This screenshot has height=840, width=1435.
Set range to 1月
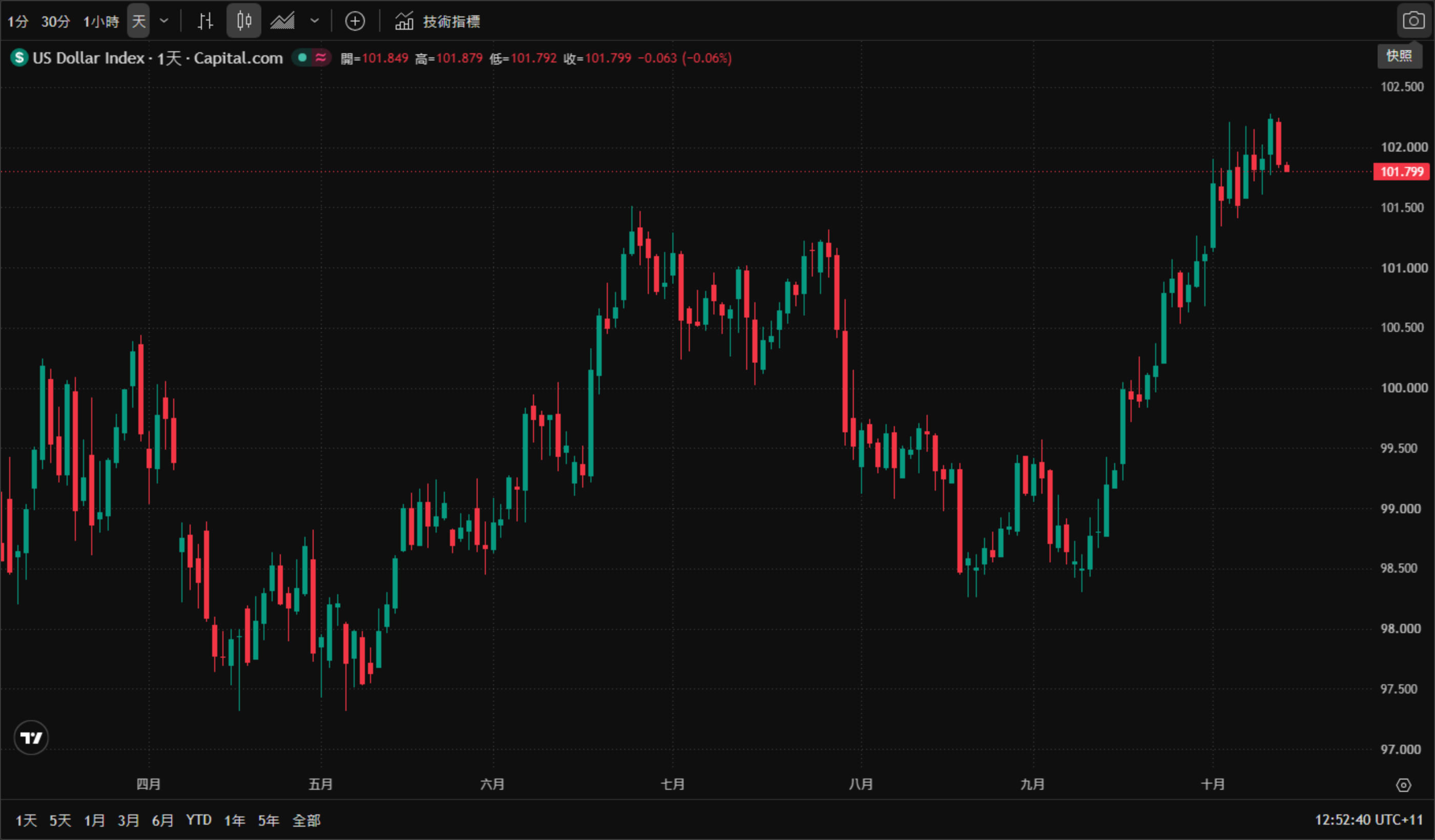point(94,820)
